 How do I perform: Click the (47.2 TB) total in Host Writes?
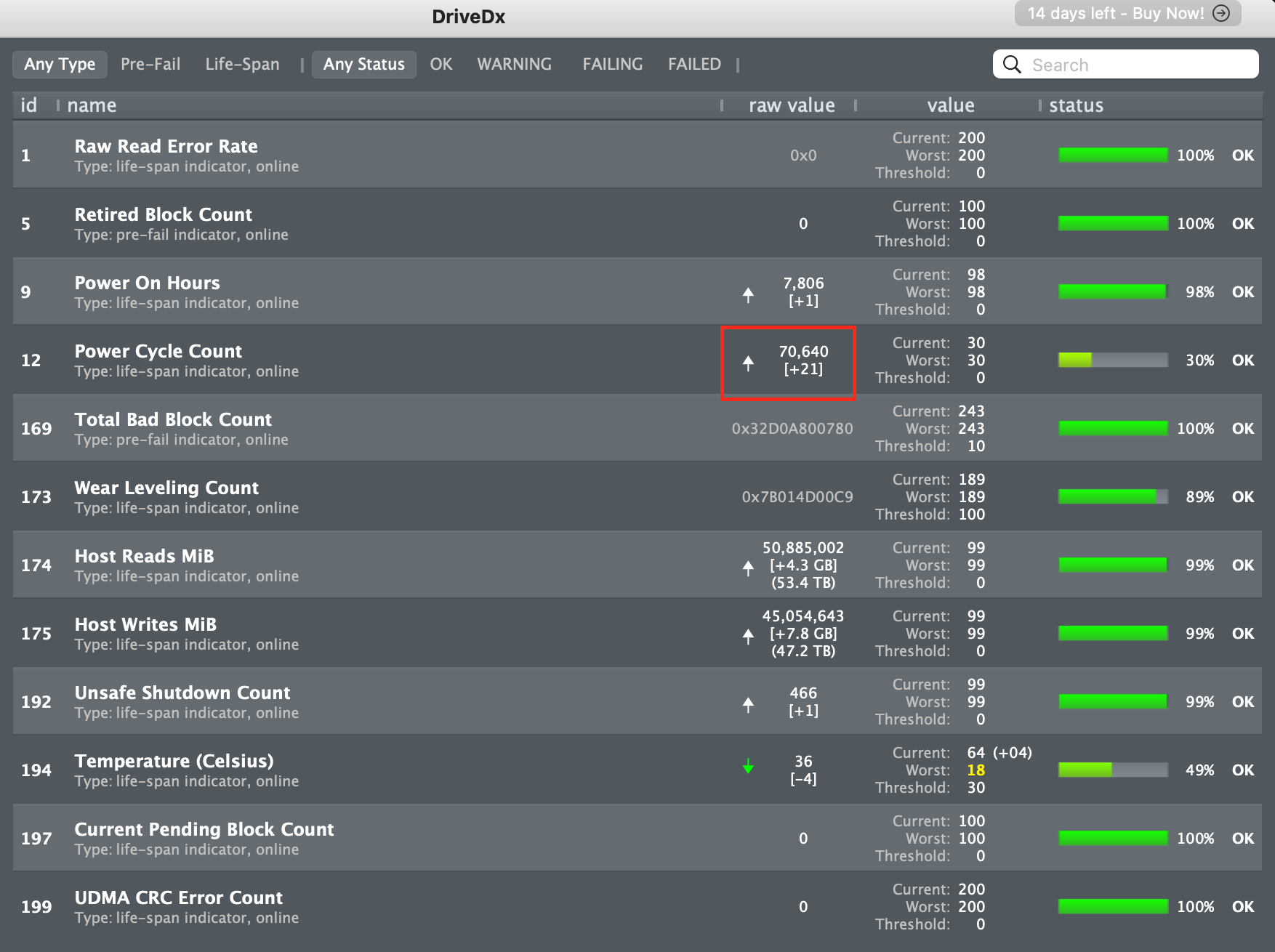(x=803, y=650)
